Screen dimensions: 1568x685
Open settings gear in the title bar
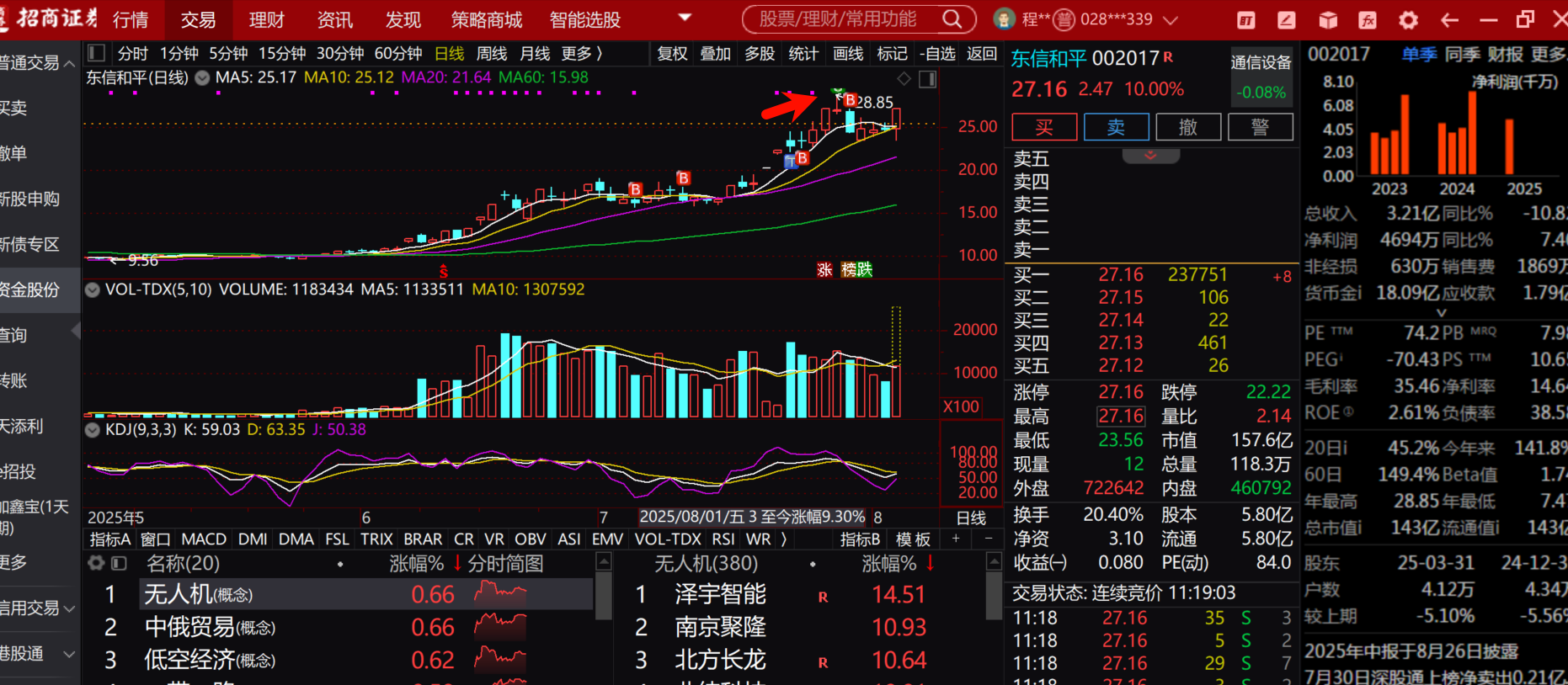(1409, 20)
